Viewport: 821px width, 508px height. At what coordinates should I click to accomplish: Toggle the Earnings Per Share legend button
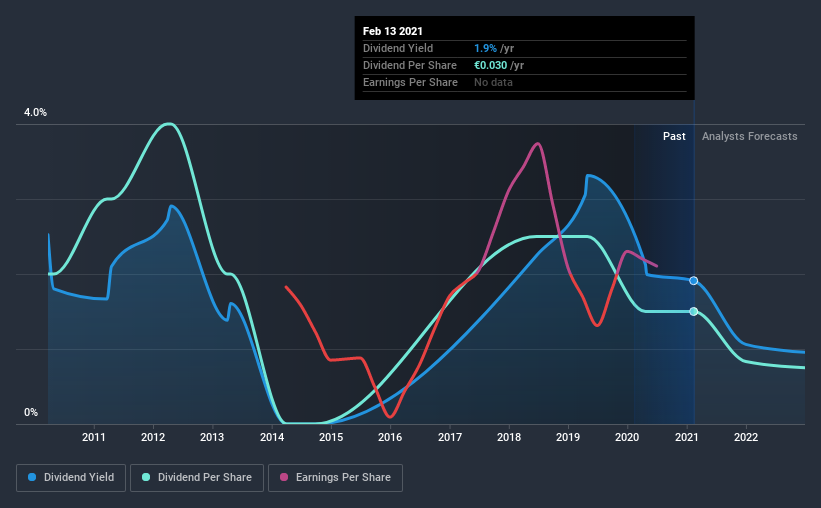click(x=335, y=478)
